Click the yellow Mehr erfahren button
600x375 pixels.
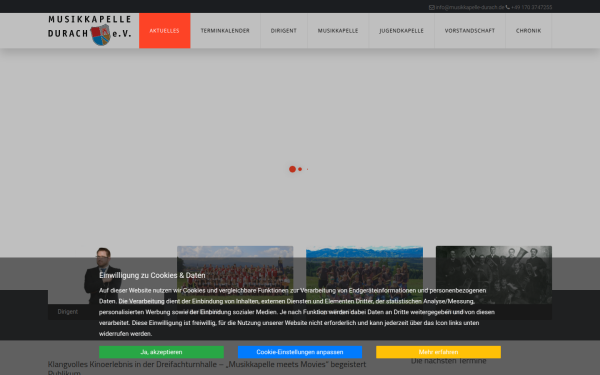pyautogui.click(x=438, y=352)
